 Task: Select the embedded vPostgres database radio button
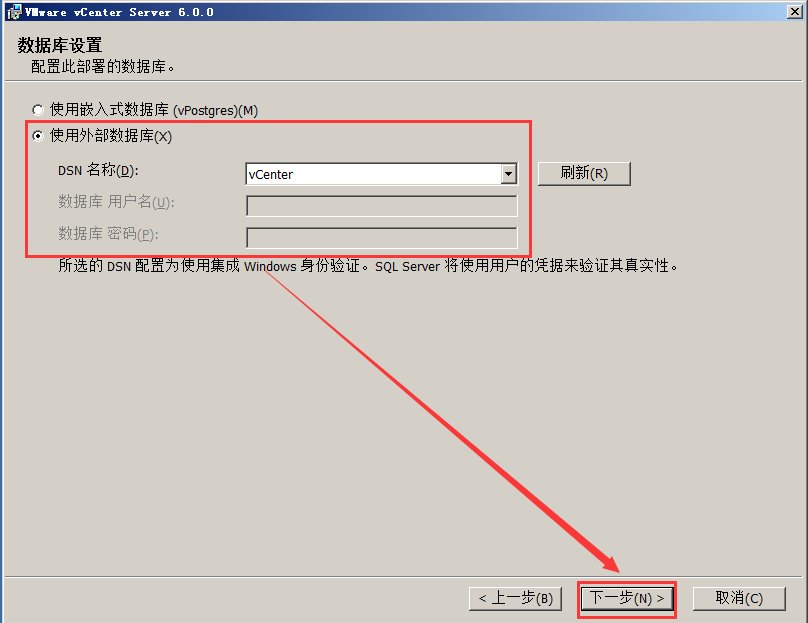click(x=38, y=110)
